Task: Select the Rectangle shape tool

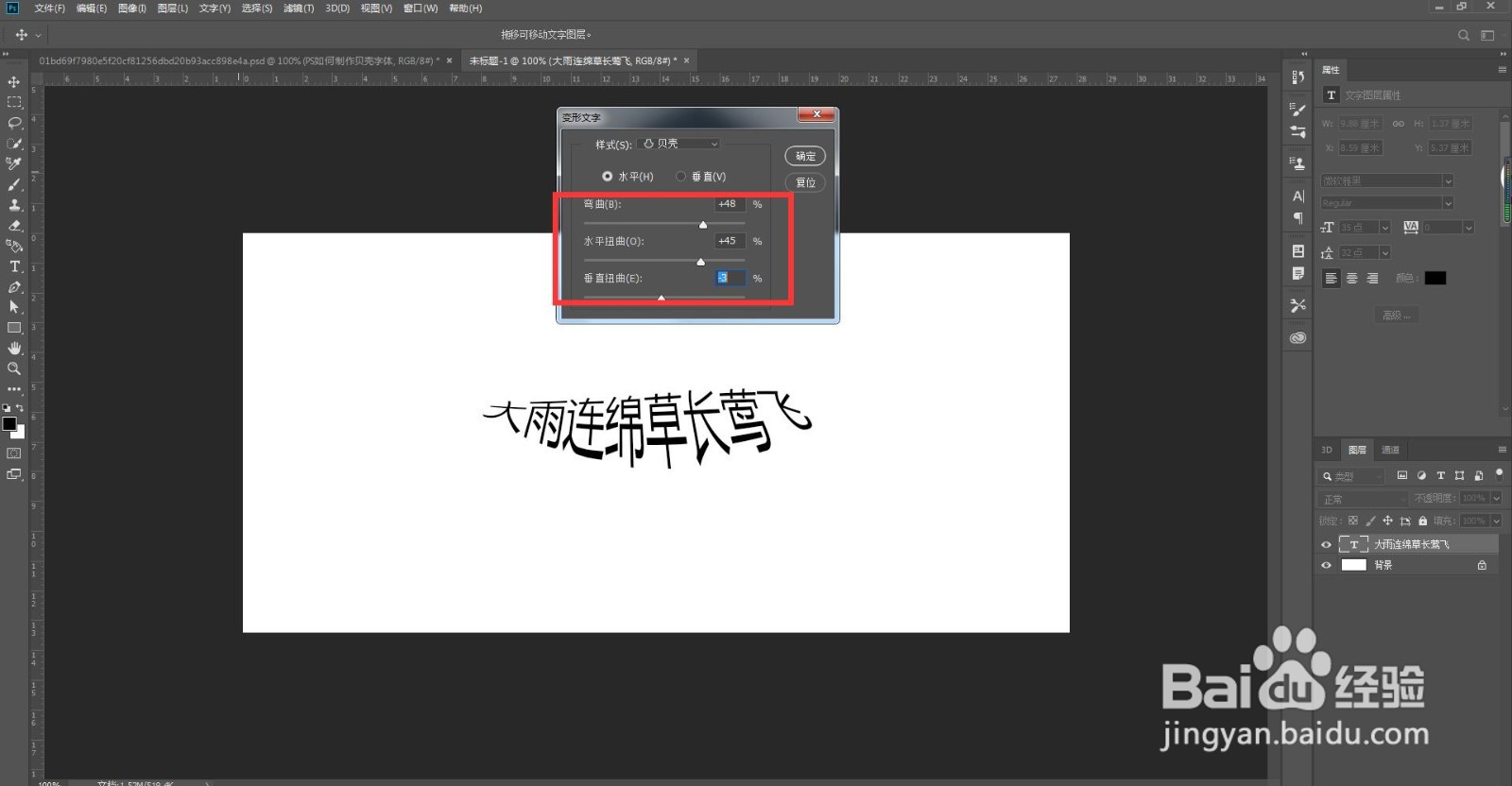Action: pos(14,328)
